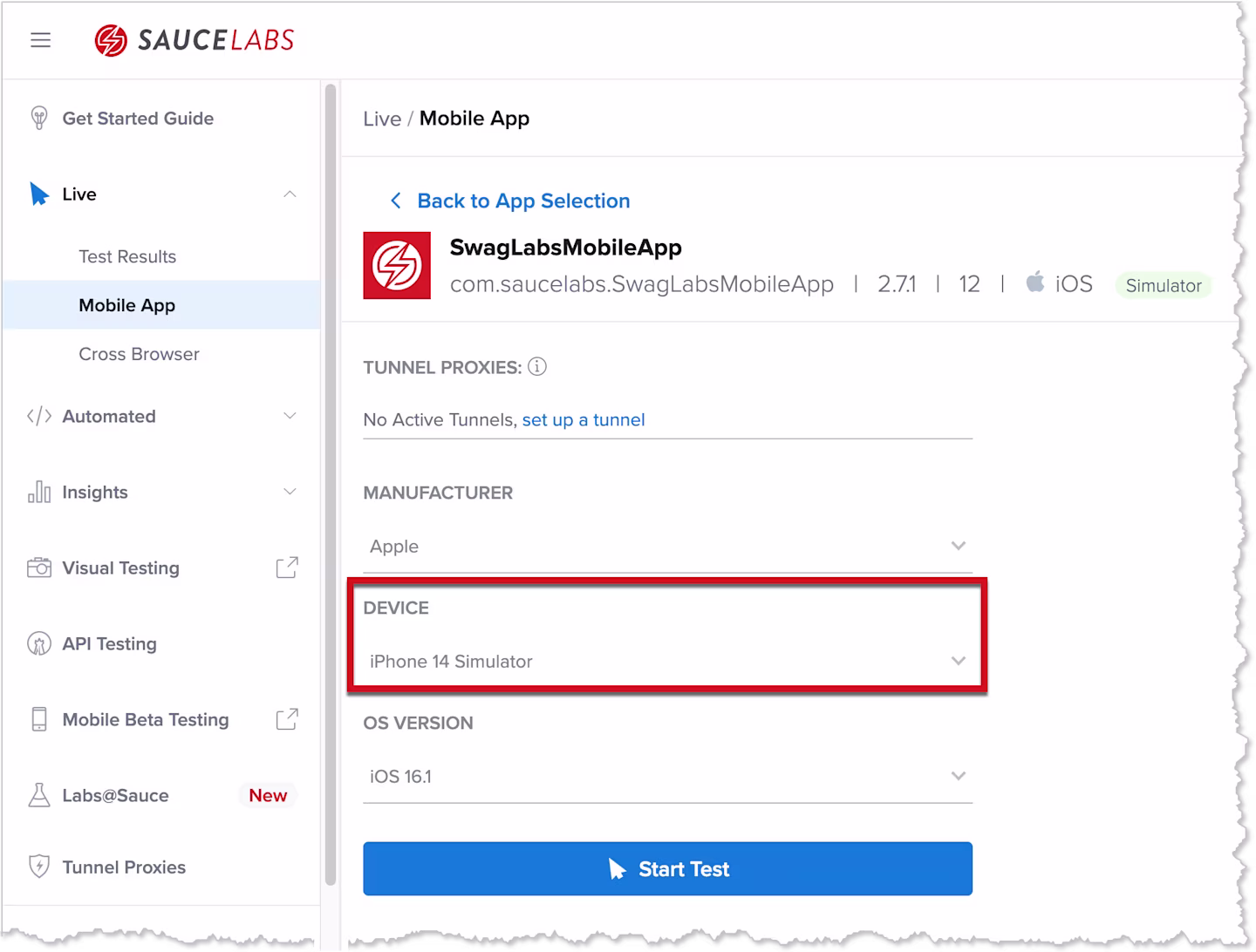Click the New badge beside Labs@Sauce

(268, 795)
